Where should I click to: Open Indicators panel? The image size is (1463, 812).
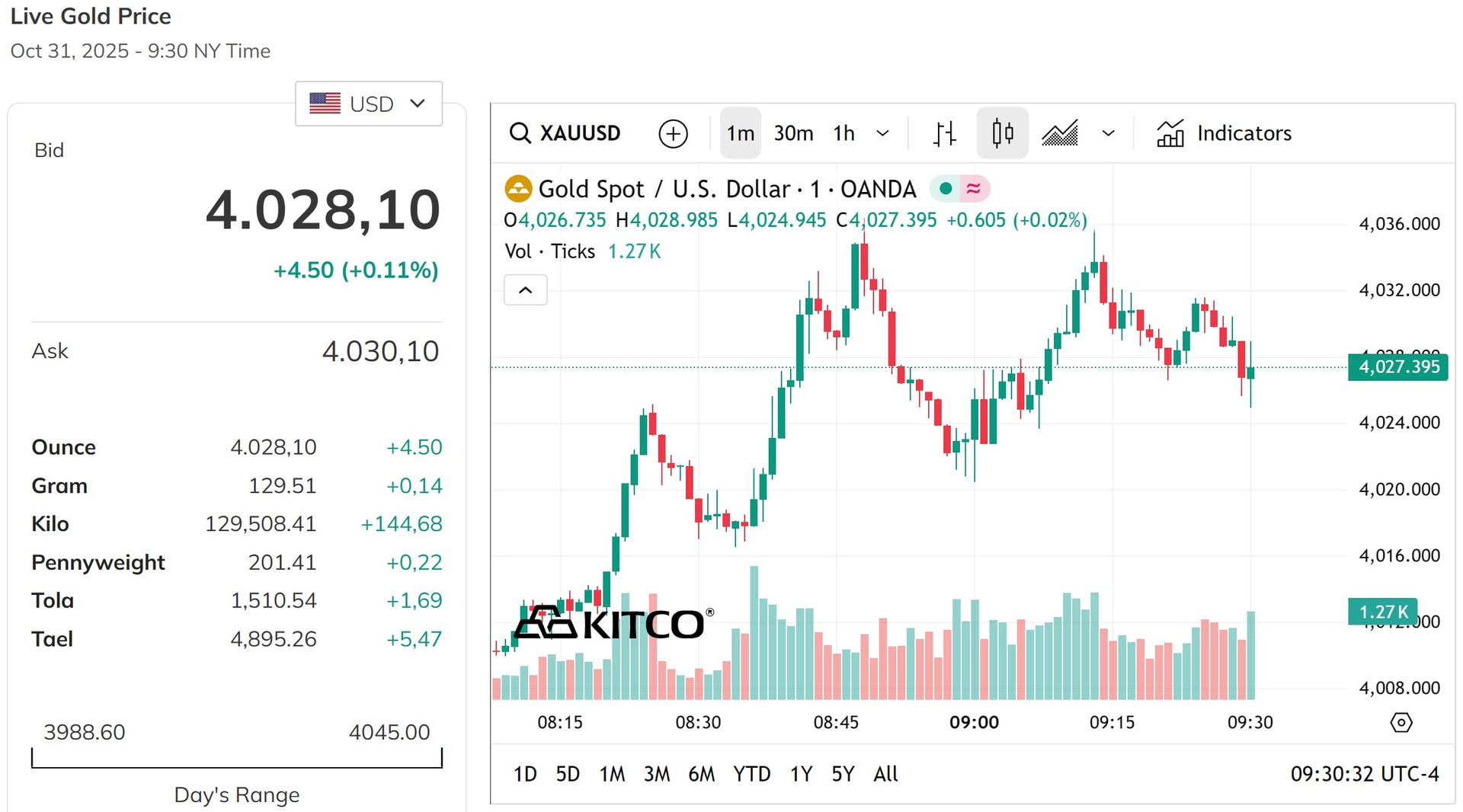(x=1224, y=133)
